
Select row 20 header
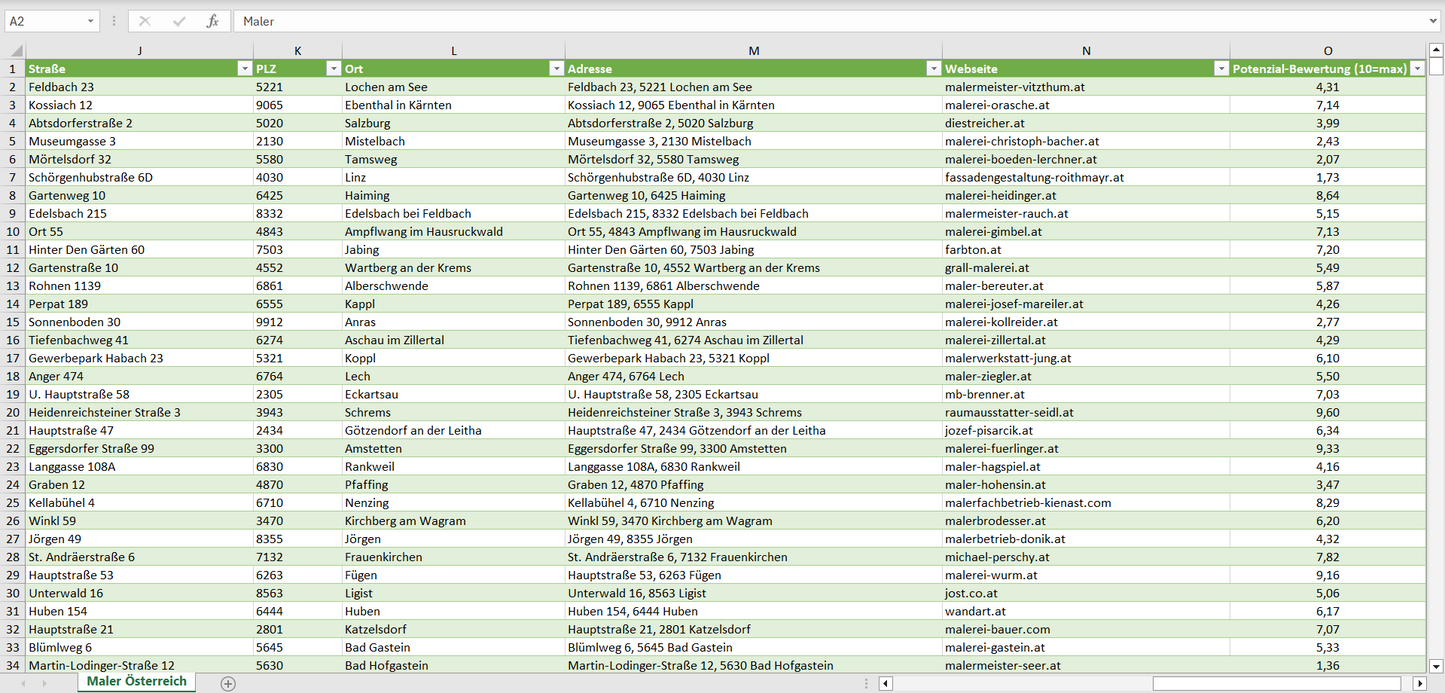tap(13, 412)
